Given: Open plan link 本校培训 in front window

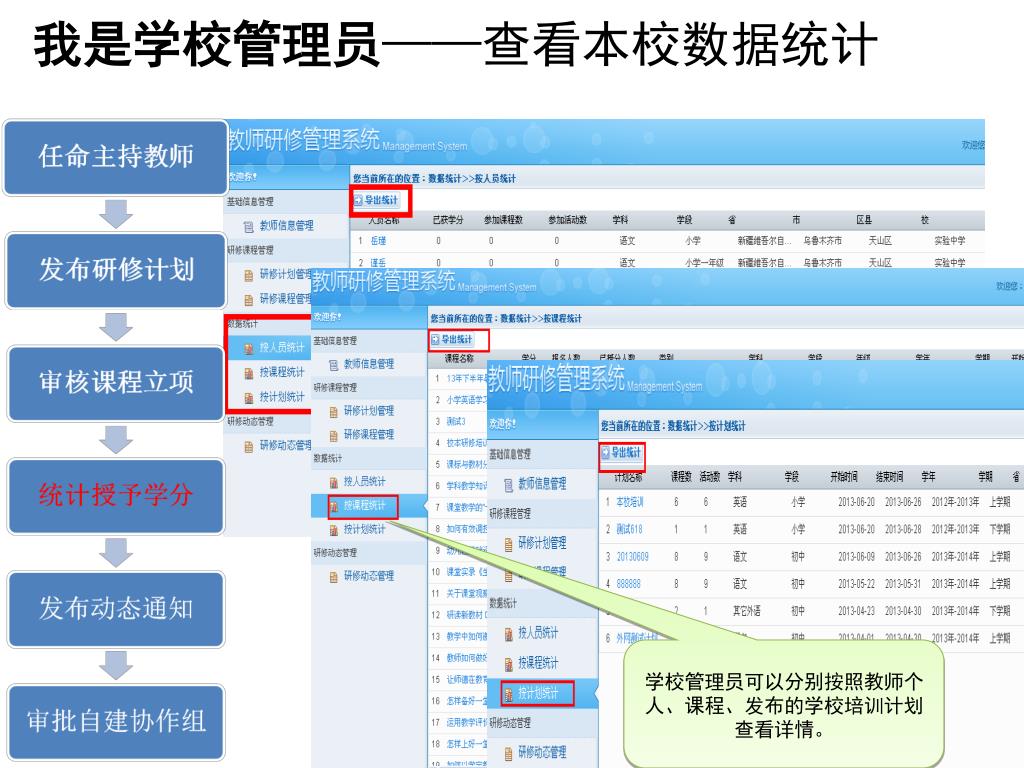Looking at the screenshot, I should pos(630,502).
